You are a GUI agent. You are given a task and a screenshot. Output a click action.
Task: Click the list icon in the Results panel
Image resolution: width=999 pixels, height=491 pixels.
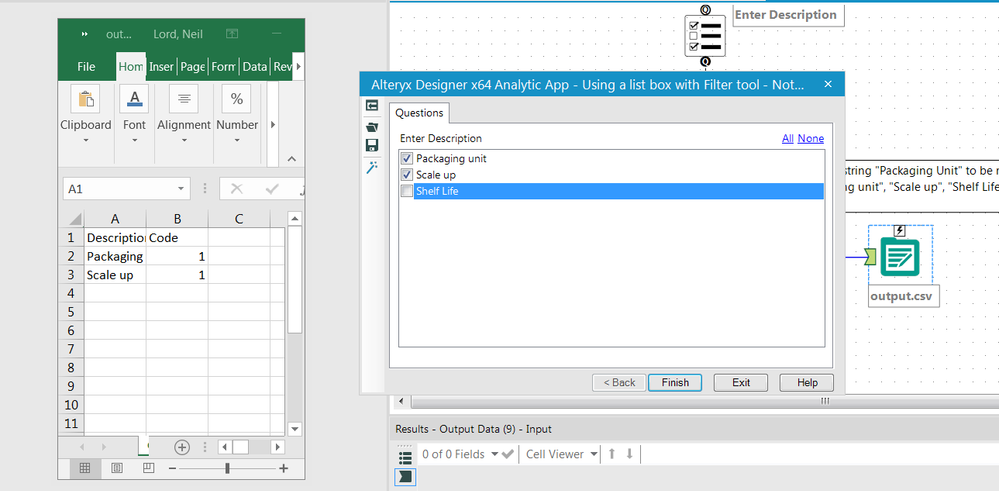(405, 456)
